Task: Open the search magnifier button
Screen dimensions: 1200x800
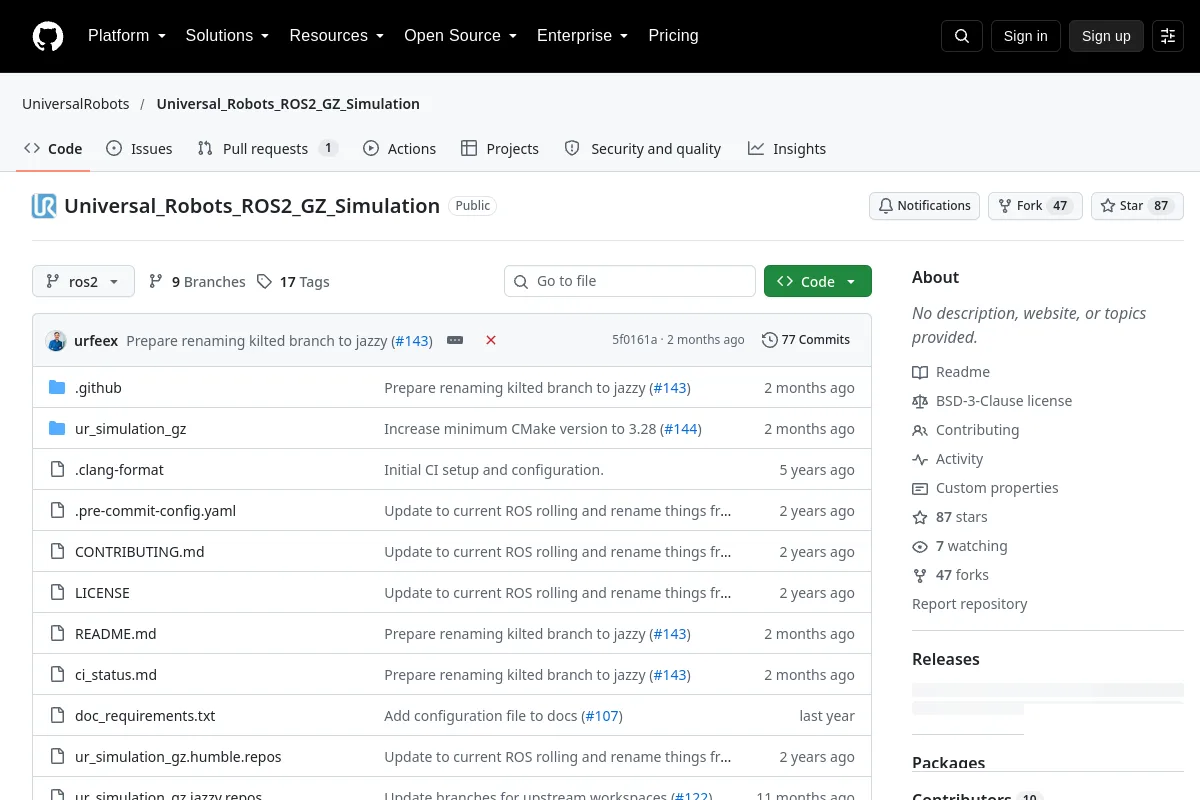Action: [x=962, y=36]
